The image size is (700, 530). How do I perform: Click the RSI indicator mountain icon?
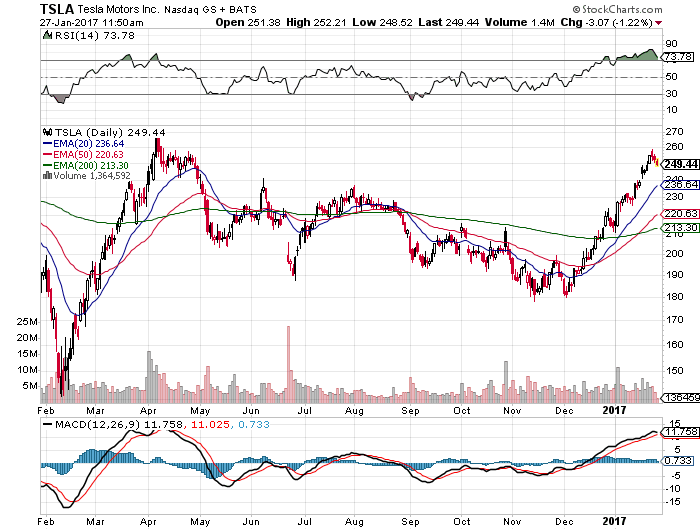click(x=47, y=35)
